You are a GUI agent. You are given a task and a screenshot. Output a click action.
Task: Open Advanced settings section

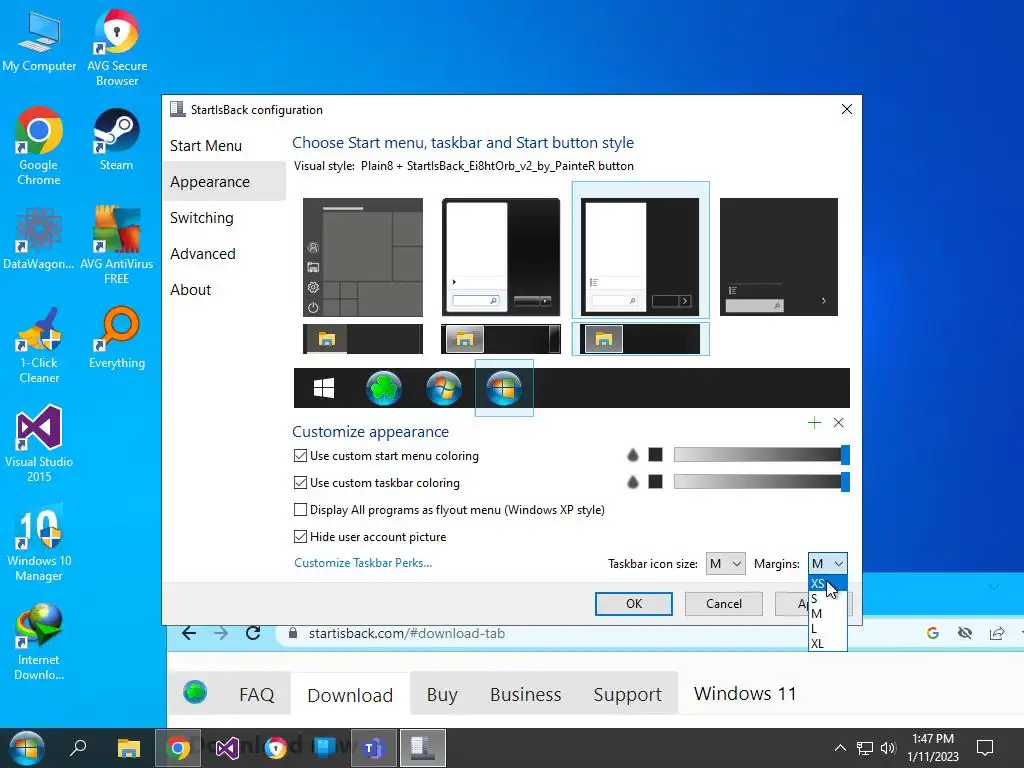(x=202, y=253)
